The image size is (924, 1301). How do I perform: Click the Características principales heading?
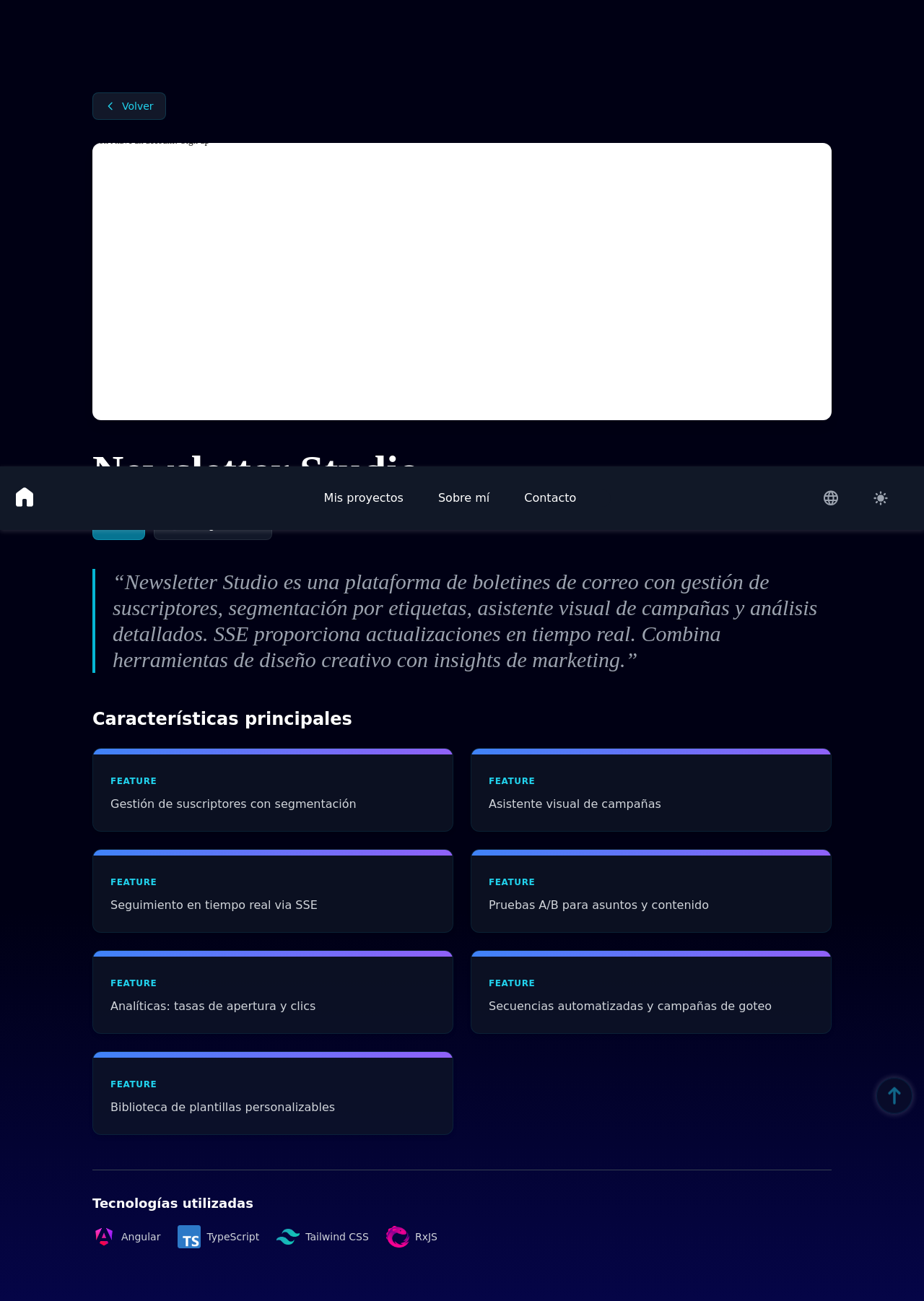click(222, 718)
